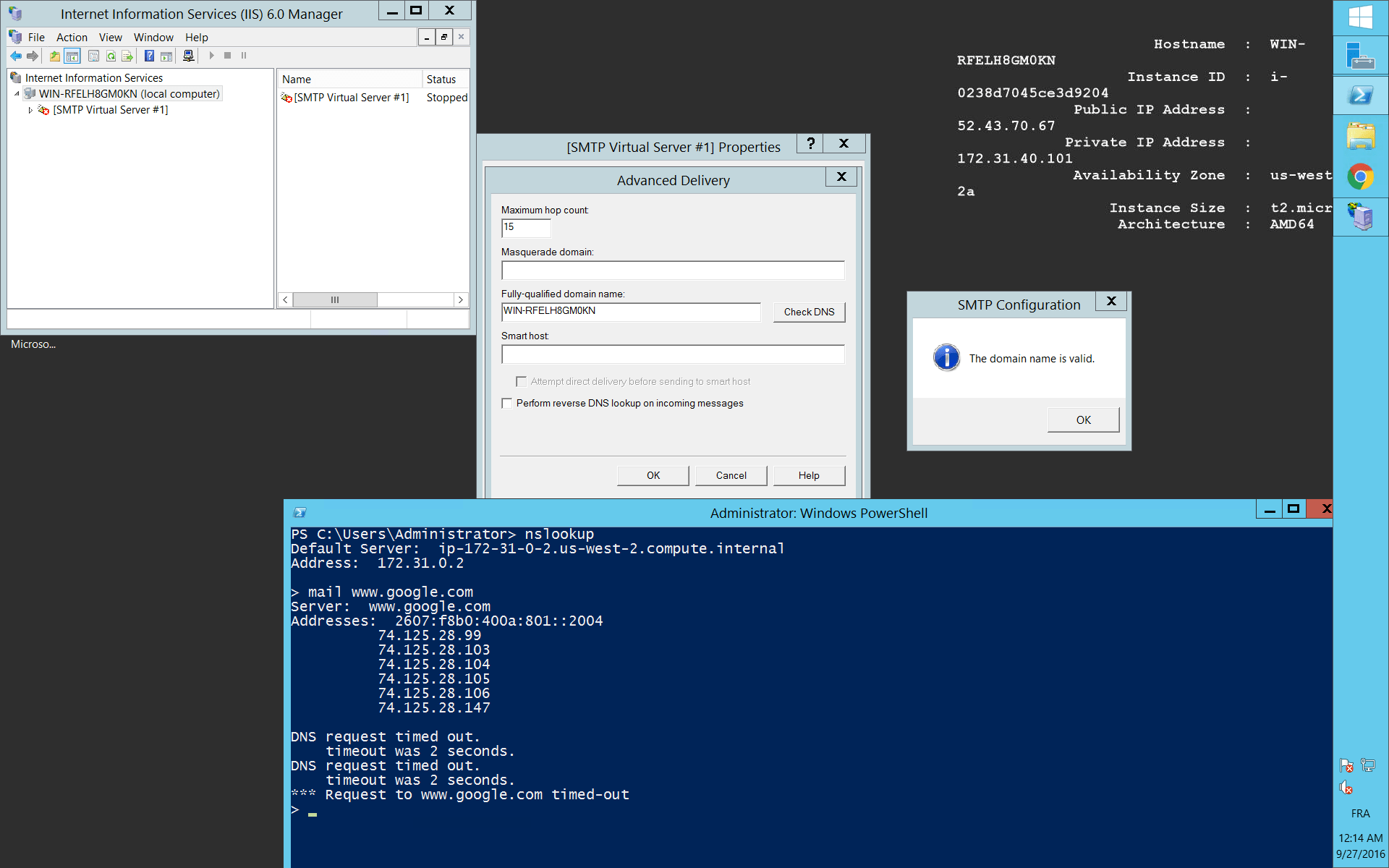
Task: Click the Up one level folder icon
Action: [x=55, y=56]
